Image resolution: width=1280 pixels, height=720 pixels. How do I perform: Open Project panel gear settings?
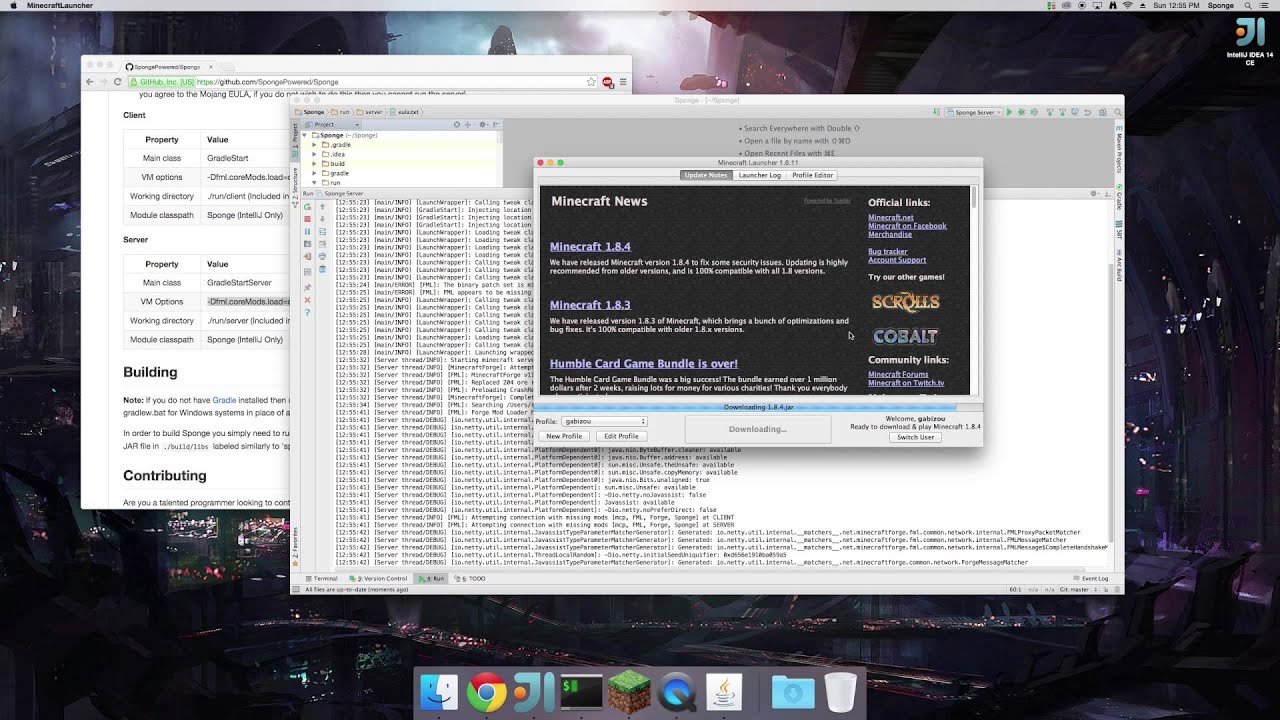point(483,125)
